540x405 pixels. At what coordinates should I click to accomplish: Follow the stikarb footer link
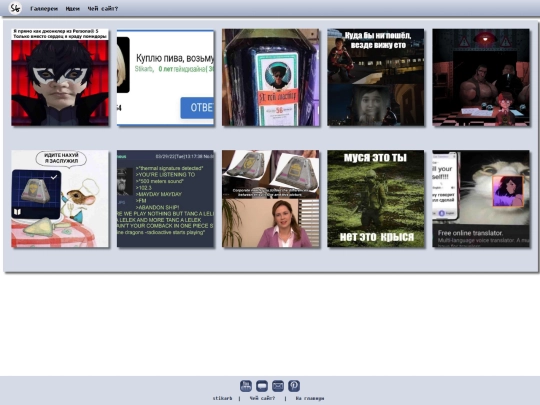[x=222, y=398]
